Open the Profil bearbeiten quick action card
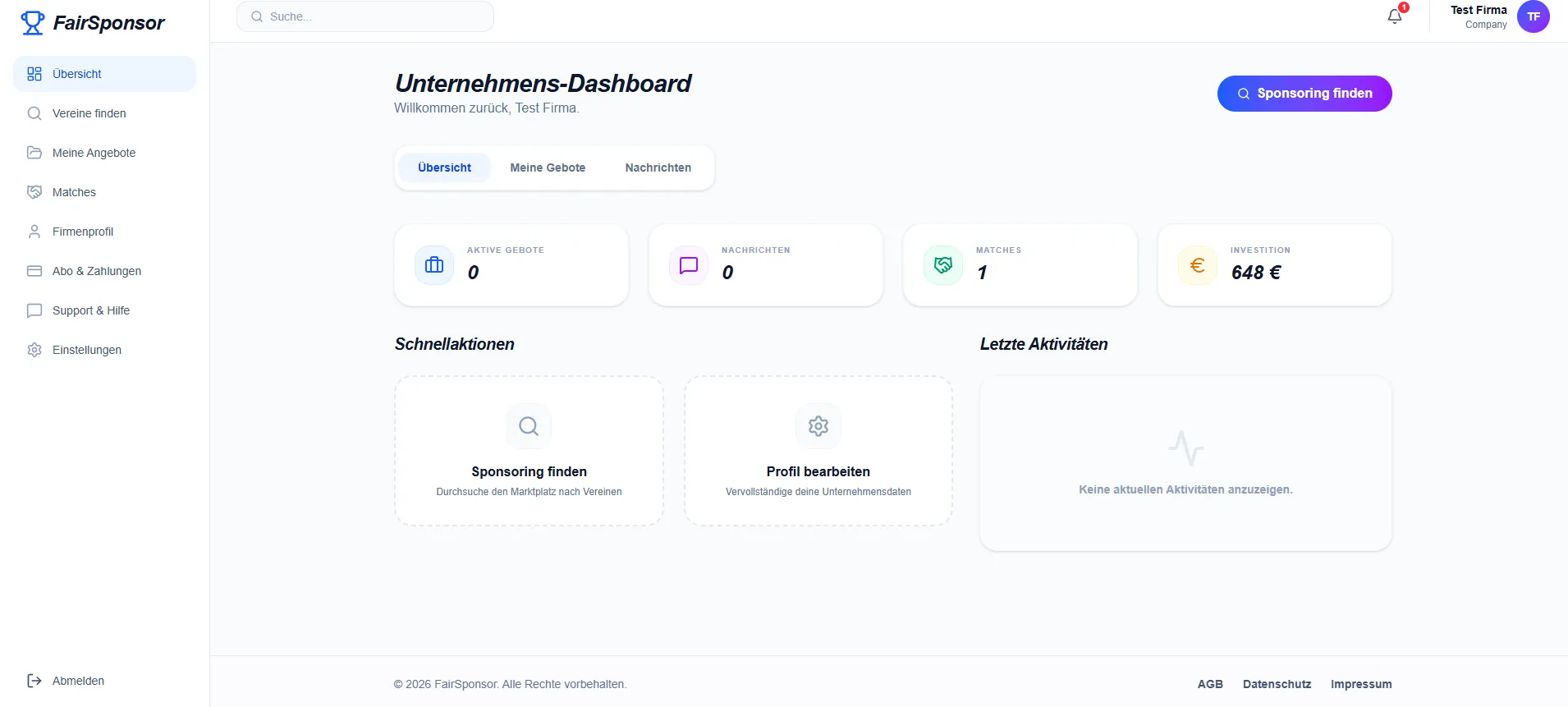Screen dimensions: 1568x707 coord(818,451)
